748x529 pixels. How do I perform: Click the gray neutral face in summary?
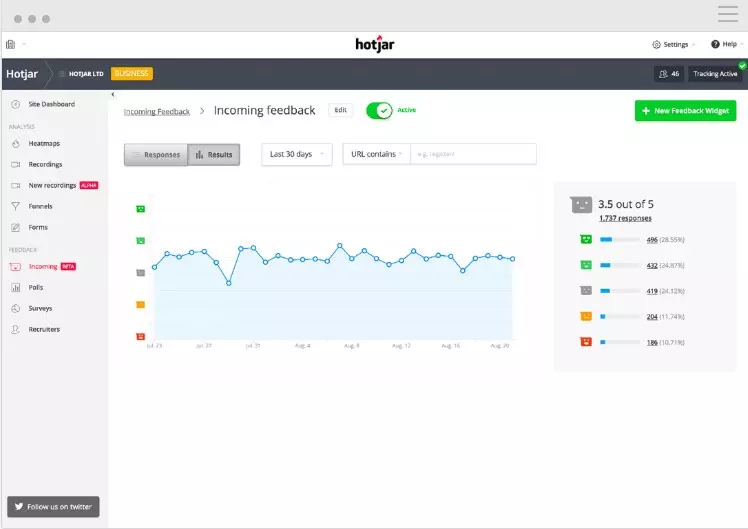click(586, 290)
